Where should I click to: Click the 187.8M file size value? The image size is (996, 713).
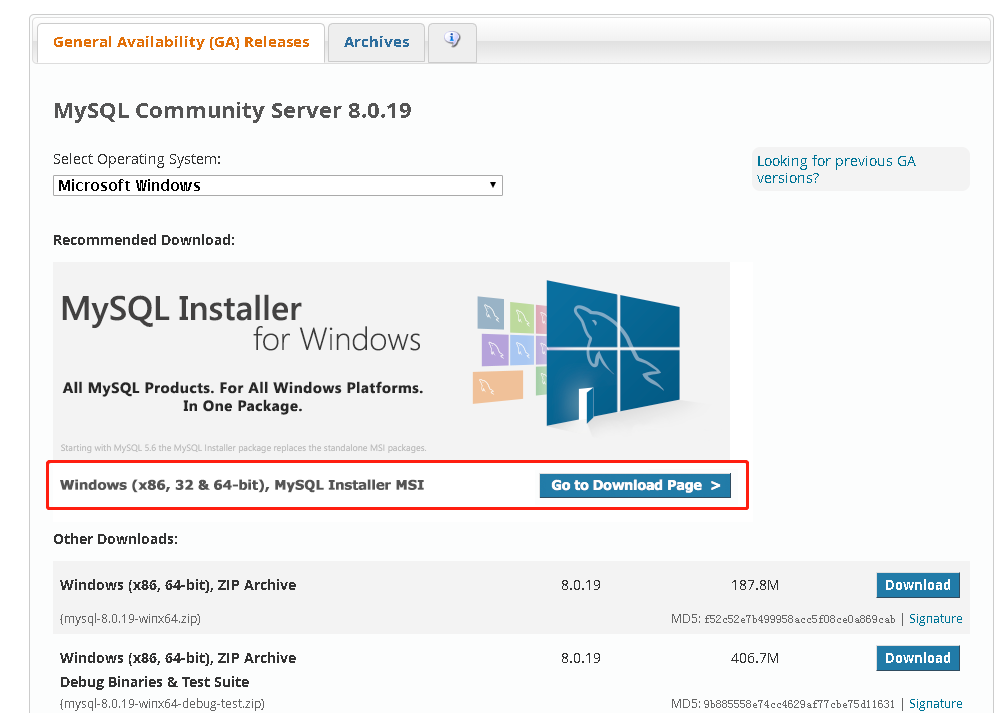point(755,585)
